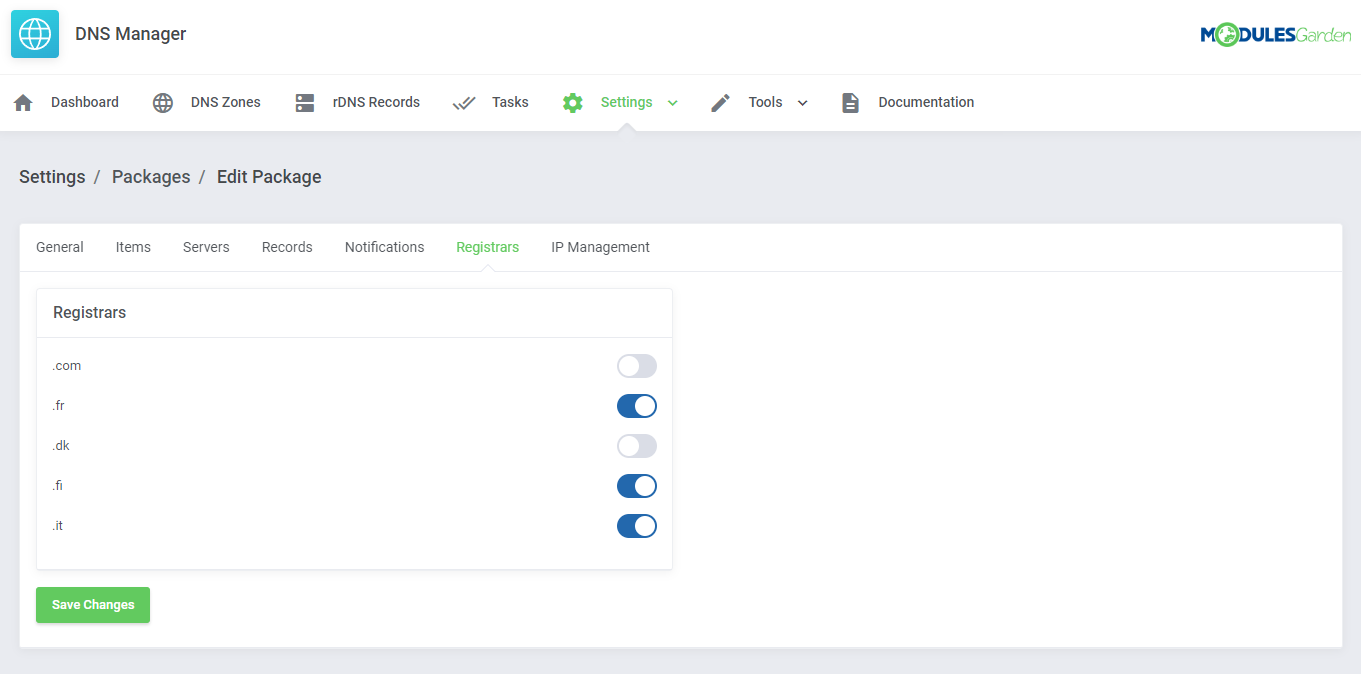Click the DNS Manager globe logo icon
Screen dimensions: 1361x674
tap(34, 33)
